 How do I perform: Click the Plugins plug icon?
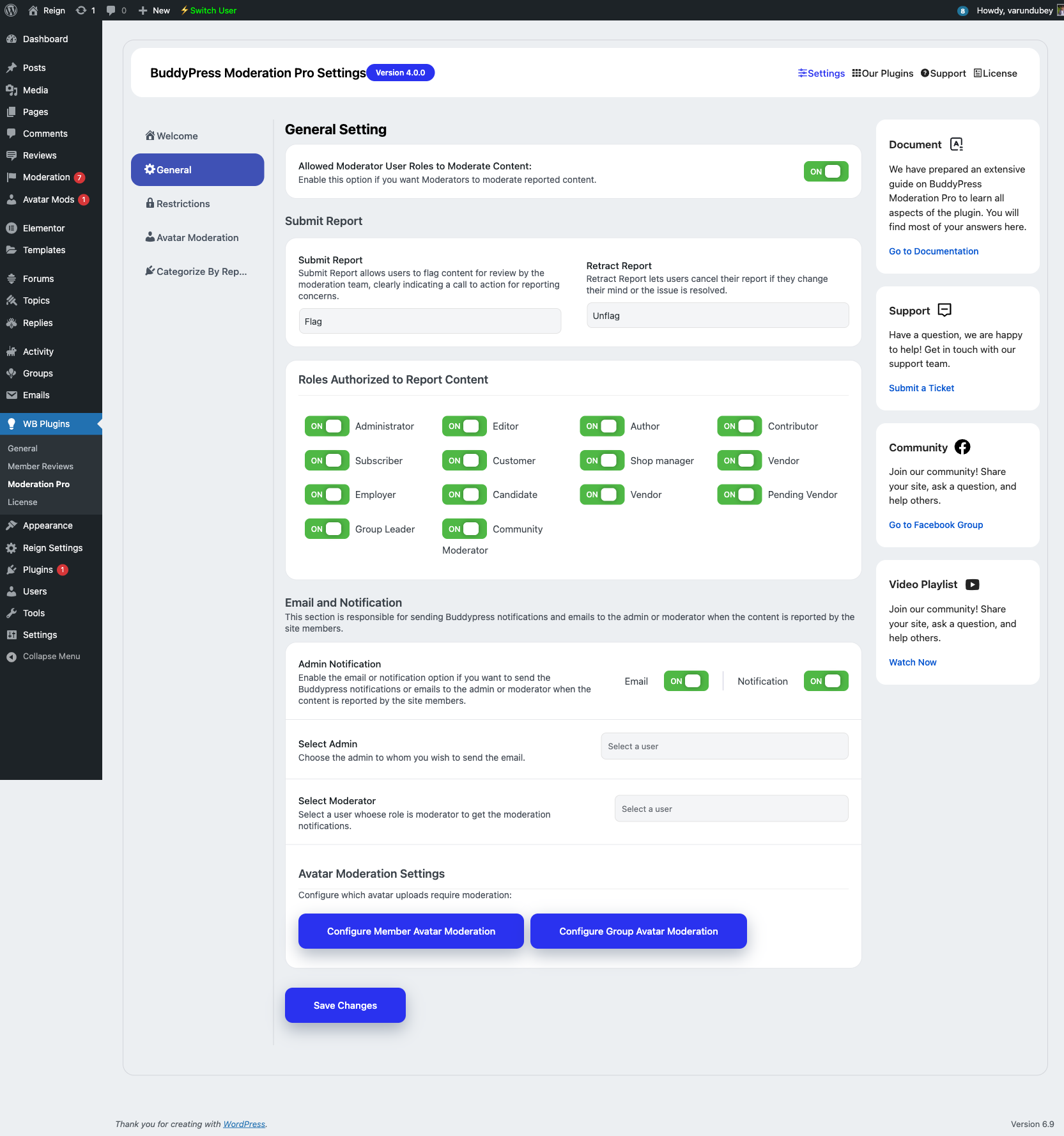coord(12,570)
